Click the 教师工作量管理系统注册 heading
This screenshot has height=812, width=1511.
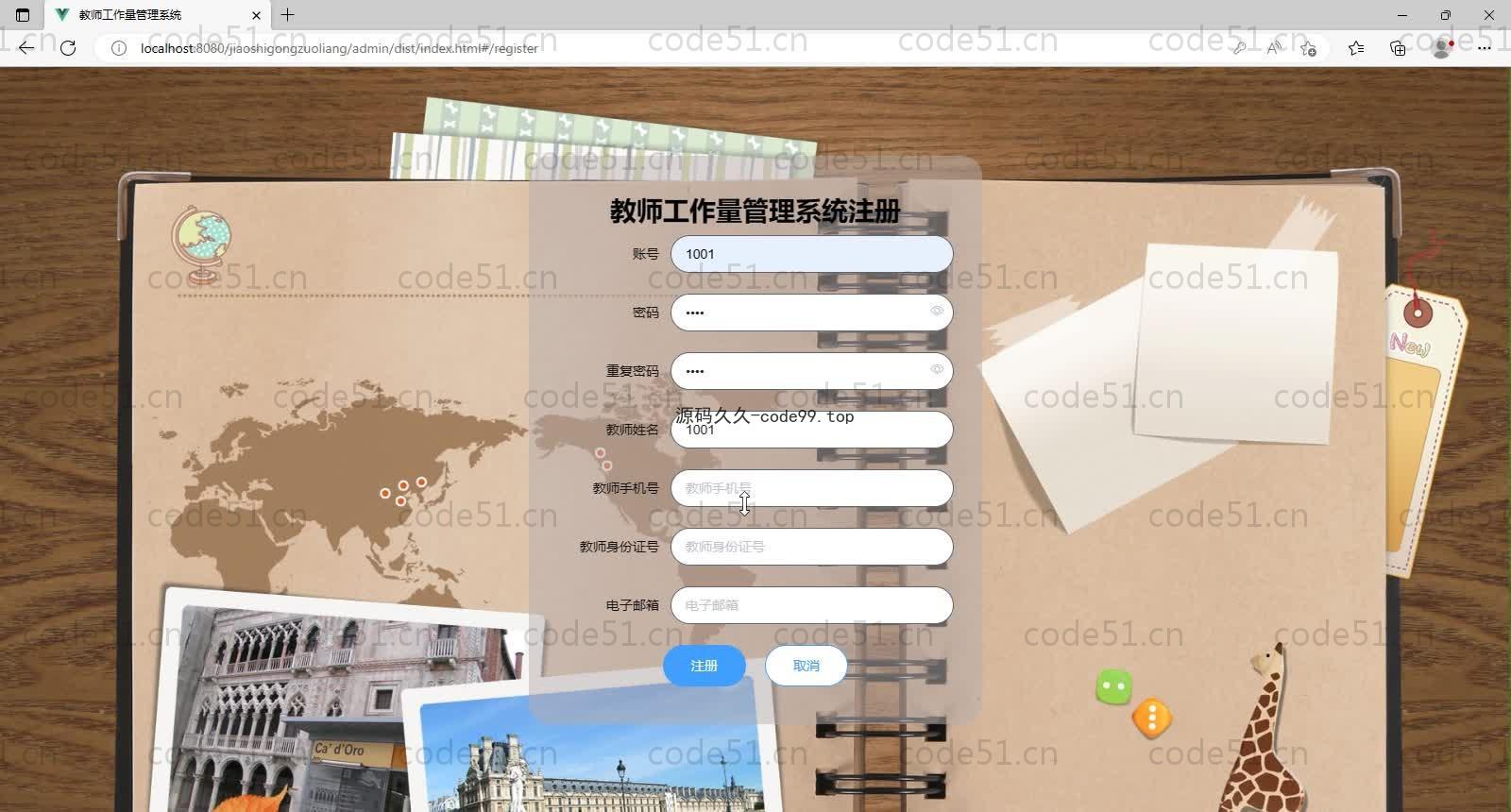click(x=755, y=211)
